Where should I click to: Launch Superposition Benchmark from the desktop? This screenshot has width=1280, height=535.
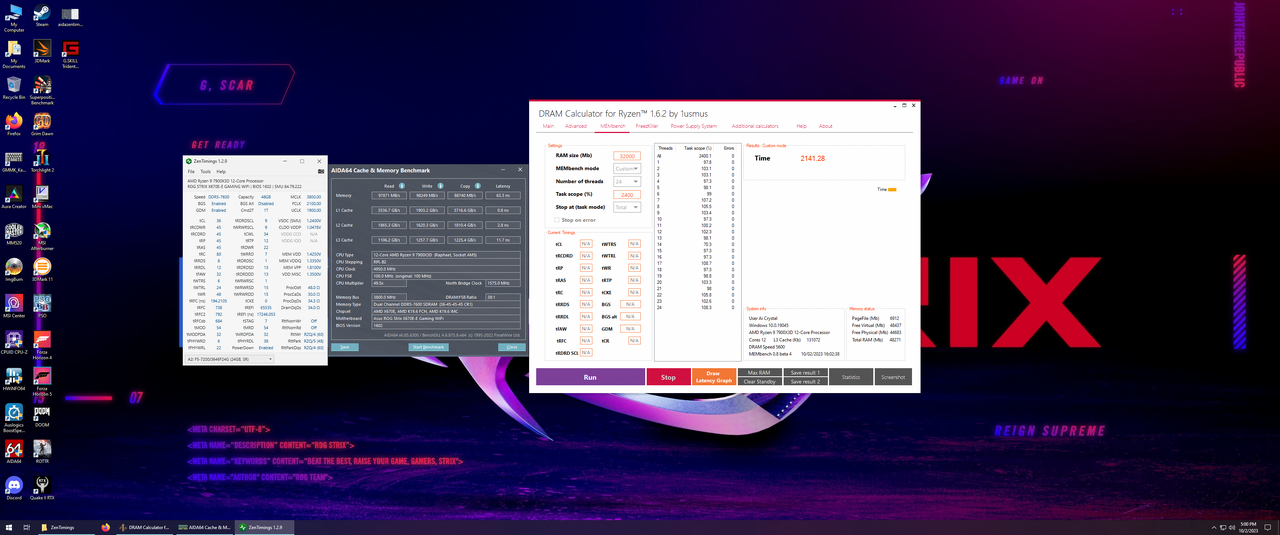(x=42, y=92)
